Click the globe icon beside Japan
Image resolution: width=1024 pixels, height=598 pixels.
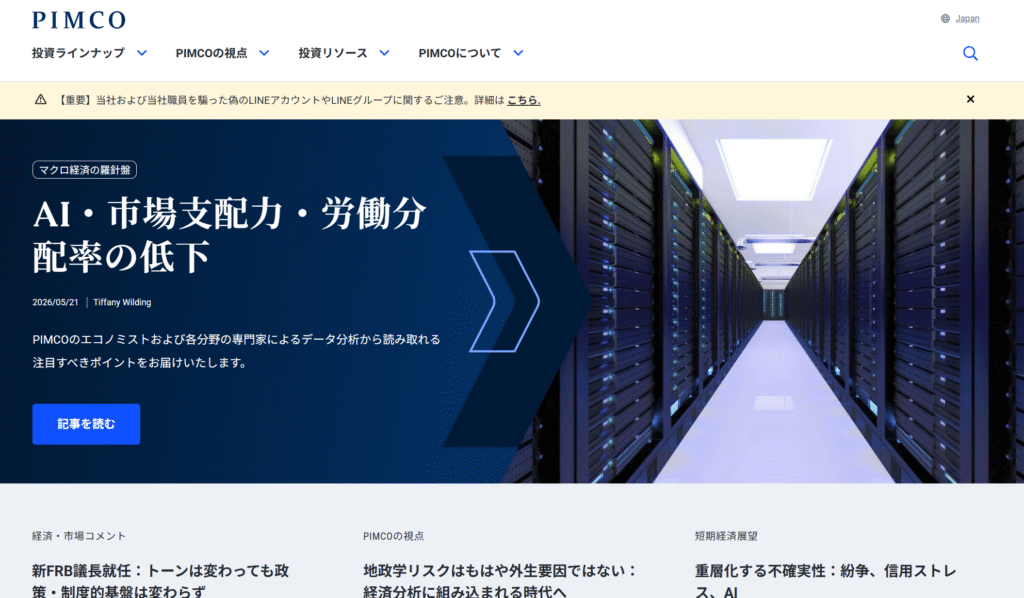945,18
